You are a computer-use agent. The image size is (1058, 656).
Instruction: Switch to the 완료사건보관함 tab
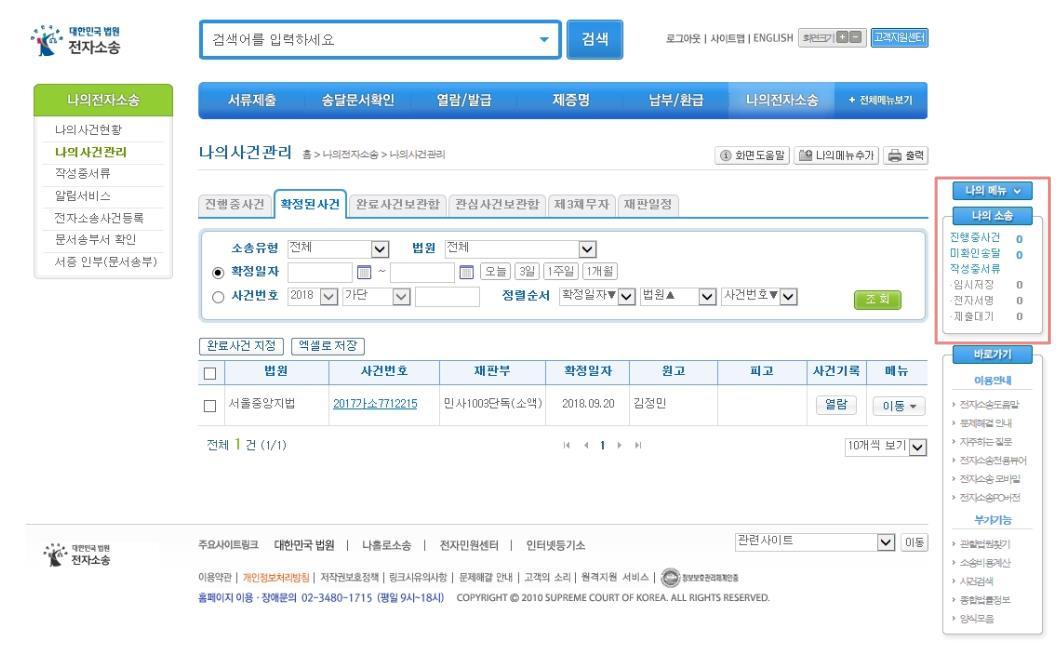coord(397,204)
